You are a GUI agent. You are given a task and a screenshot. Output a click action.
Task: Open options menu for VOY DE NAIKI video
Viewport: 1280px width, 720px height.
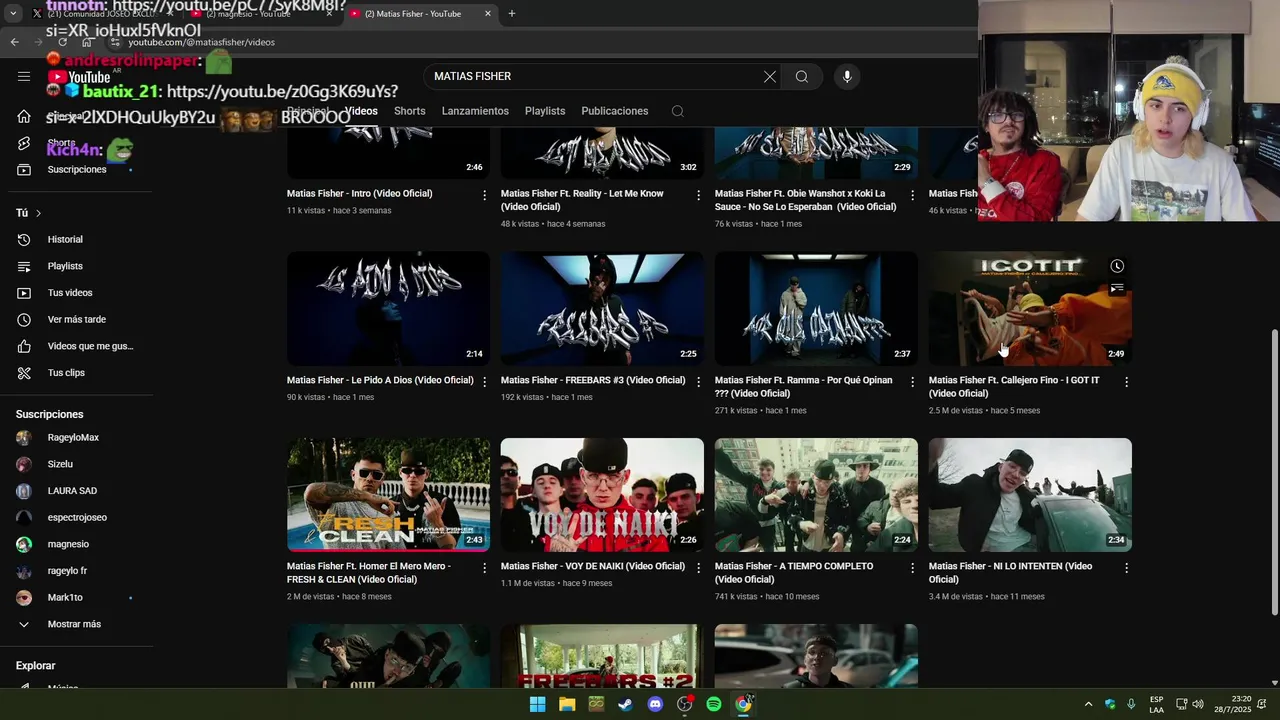pyautogui.click(x=699, y=568)
